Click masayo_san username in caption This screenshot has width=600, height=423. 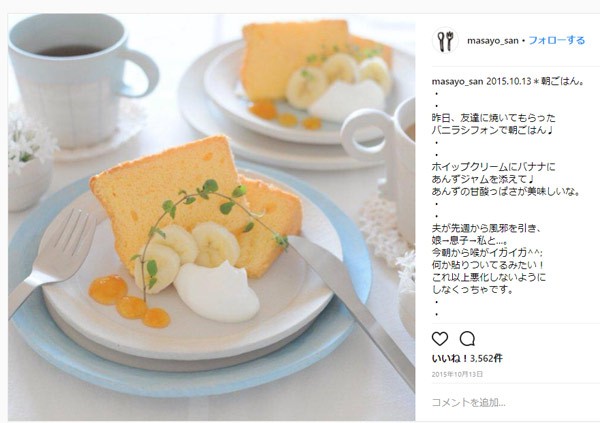[x=458, y=82]
